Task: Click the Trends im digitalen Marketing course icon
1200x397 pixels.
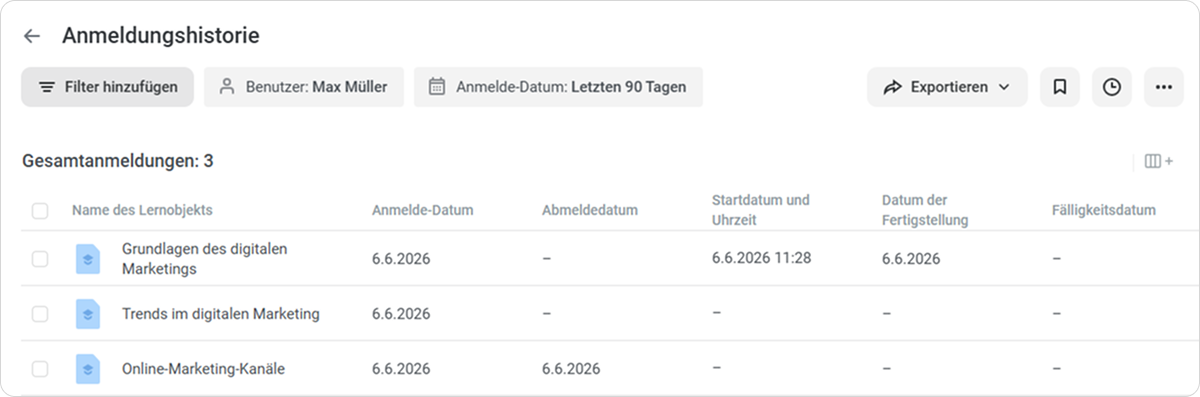Action: click(88, 314)
